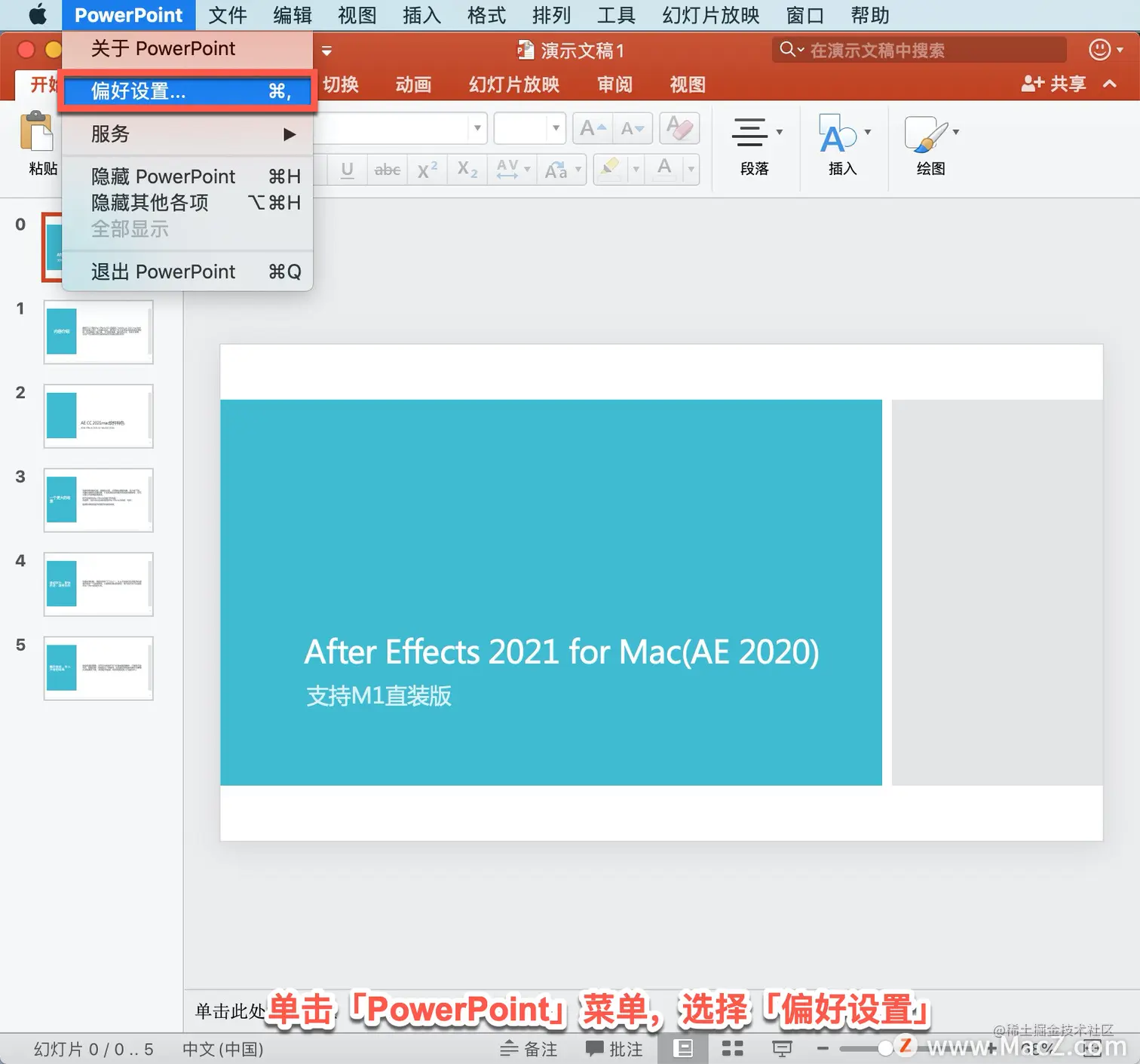Expand the Insert dropdown arrow

pos(868,132)
